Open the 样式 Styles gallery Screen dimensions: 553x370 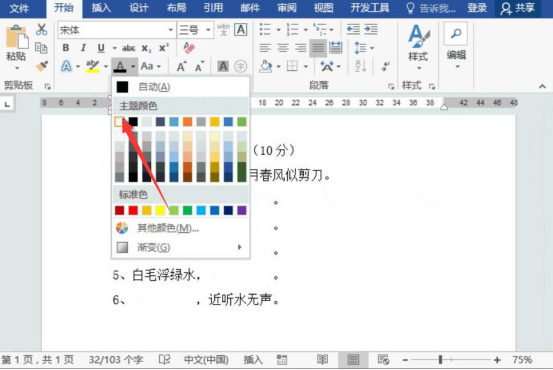419,46
